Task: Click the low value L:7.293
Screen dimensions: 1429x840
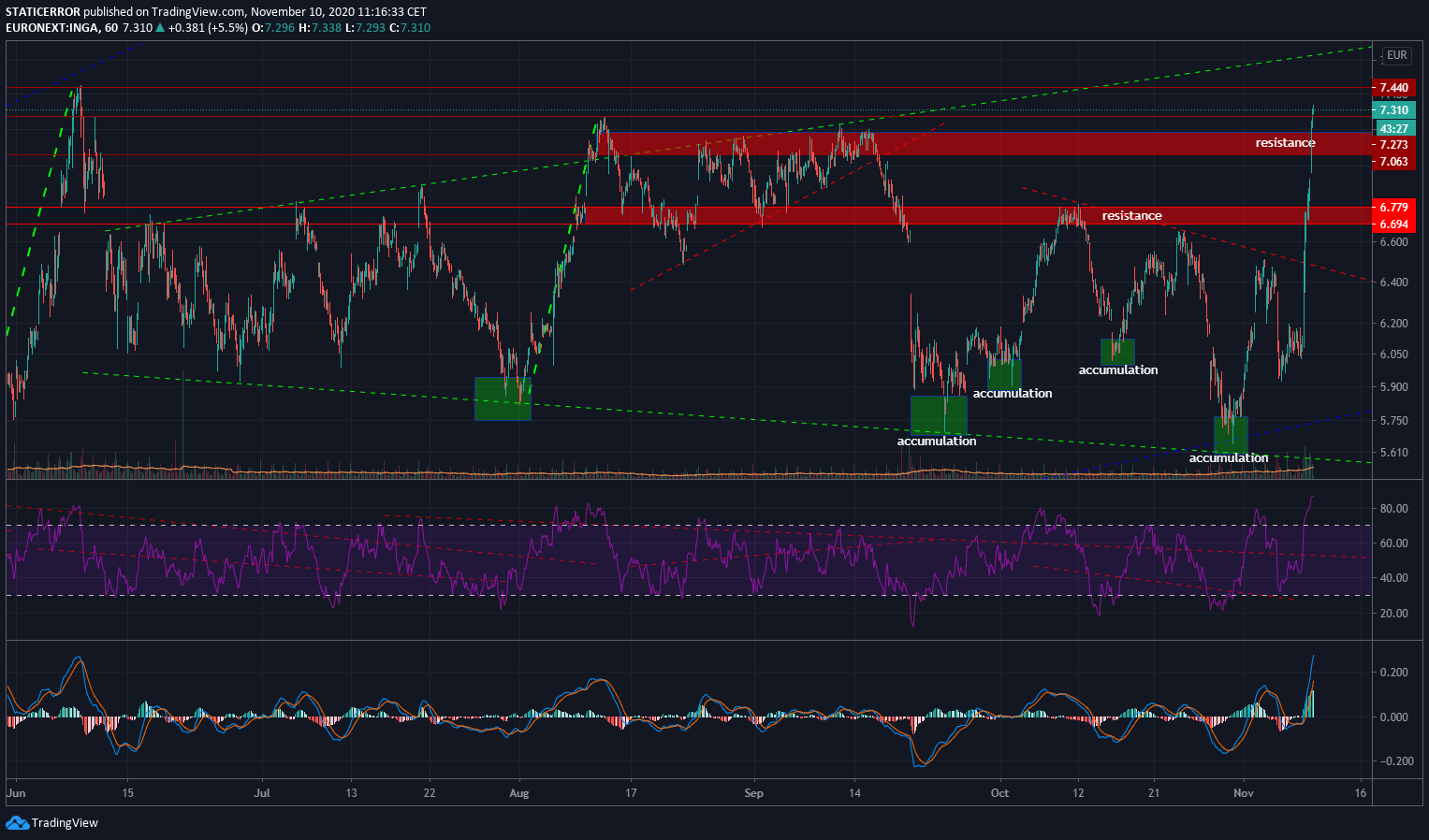Action: click(366, 28)
